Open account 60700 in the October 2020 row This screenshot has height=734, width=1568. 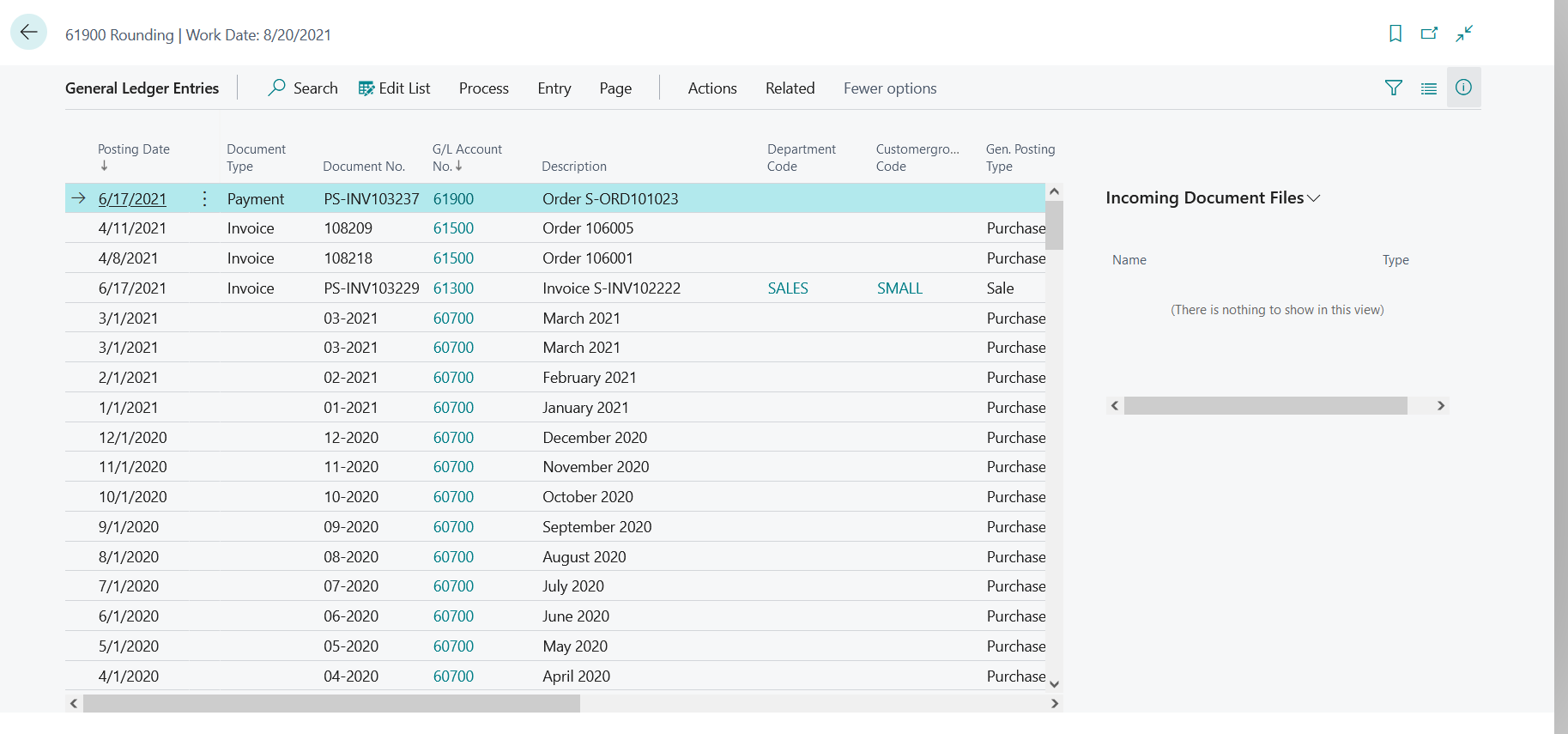(453, 497)
